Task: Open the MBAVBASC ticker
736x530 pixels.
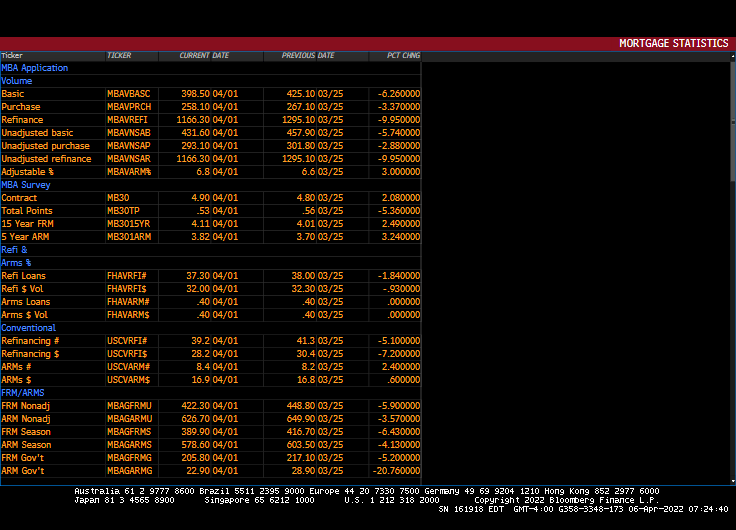Action: [129, 94]
